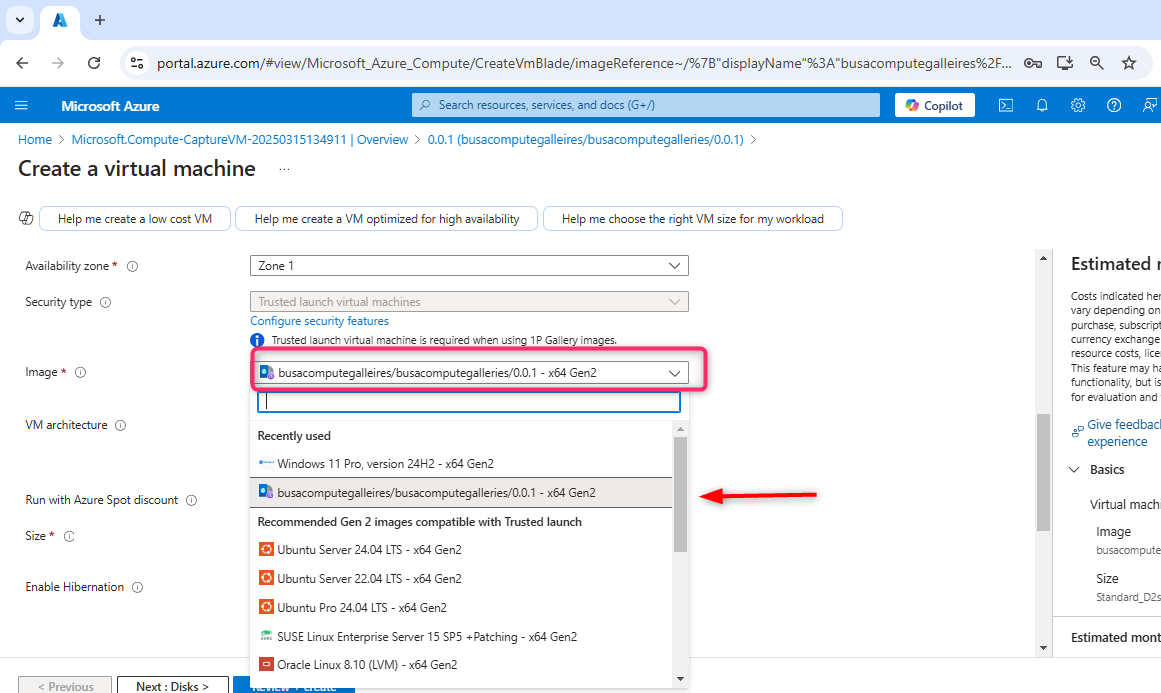Open the tab search dropdown arrow
This screenshot has height=693, width=1161.
tap(20, 20)
